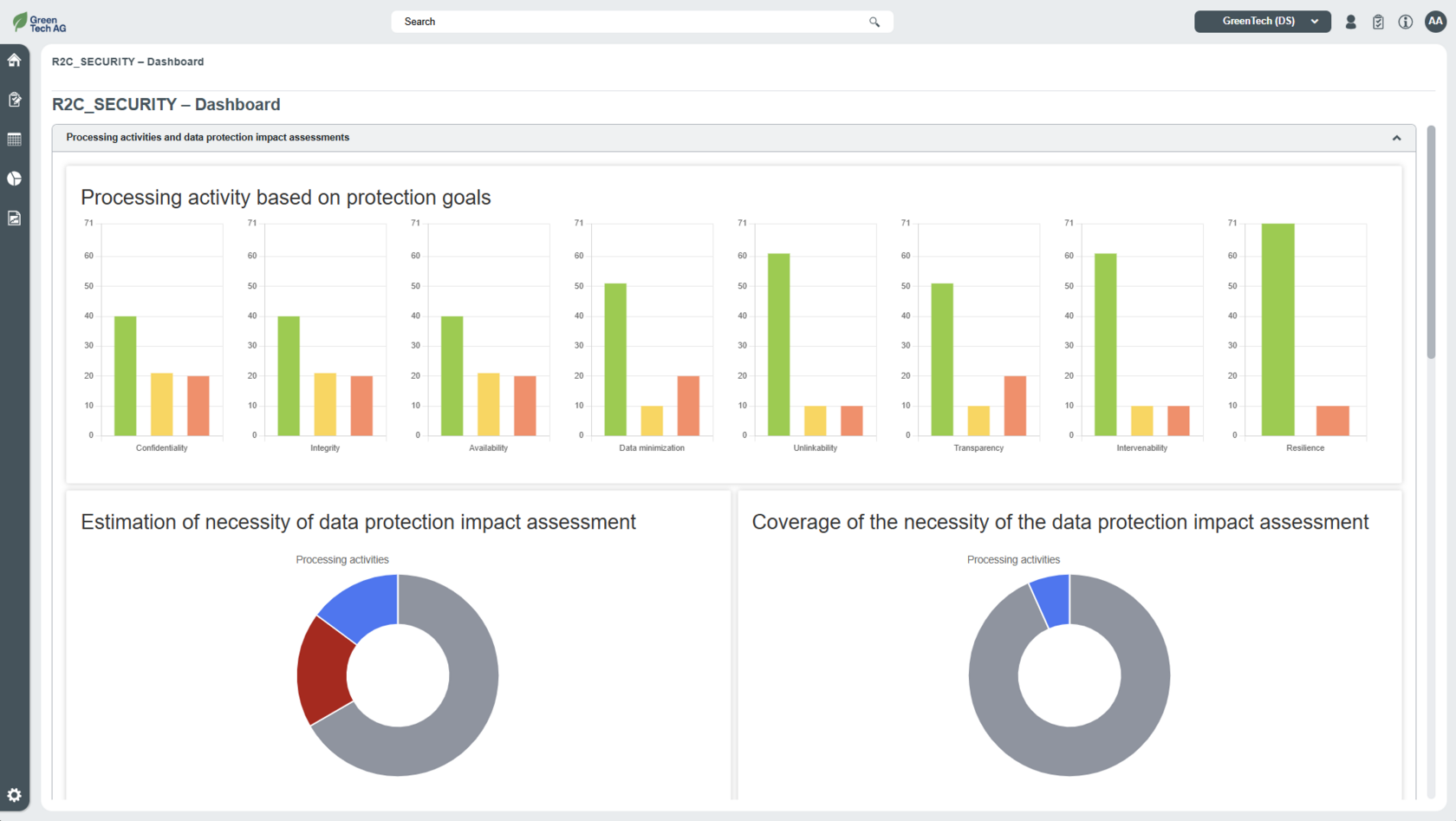Click the Processing activities panel header title
The height and width of the screenshot is (821, 1456).
[x=208, y=138]
